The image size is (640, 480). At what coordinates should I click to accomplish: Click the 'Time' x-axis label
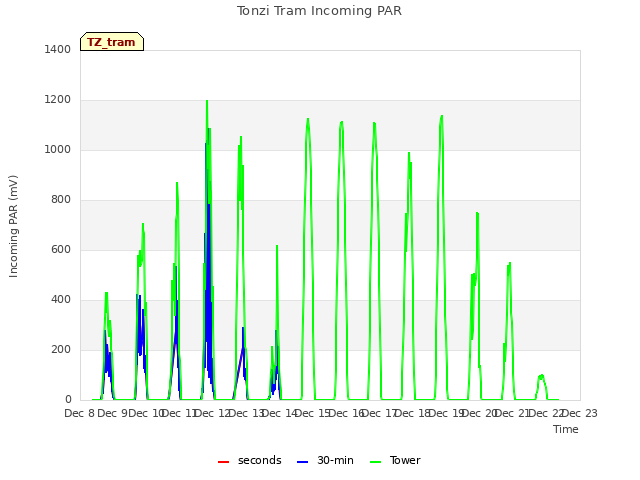(566, 429)
